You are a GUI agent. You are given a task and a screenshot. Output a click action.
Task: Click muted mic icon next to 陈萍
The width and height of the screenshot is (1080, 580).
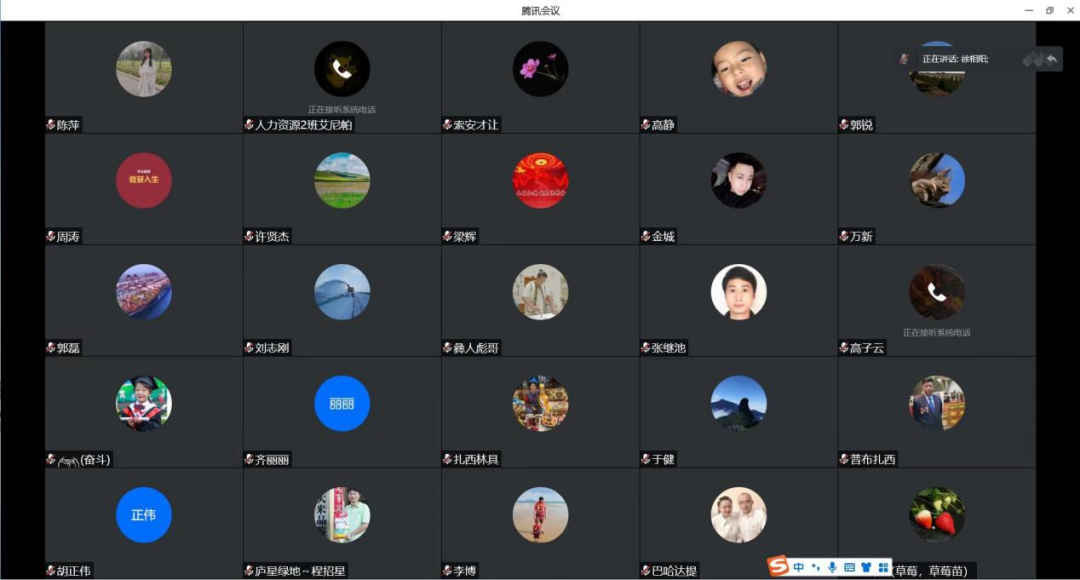click(50, 125)
